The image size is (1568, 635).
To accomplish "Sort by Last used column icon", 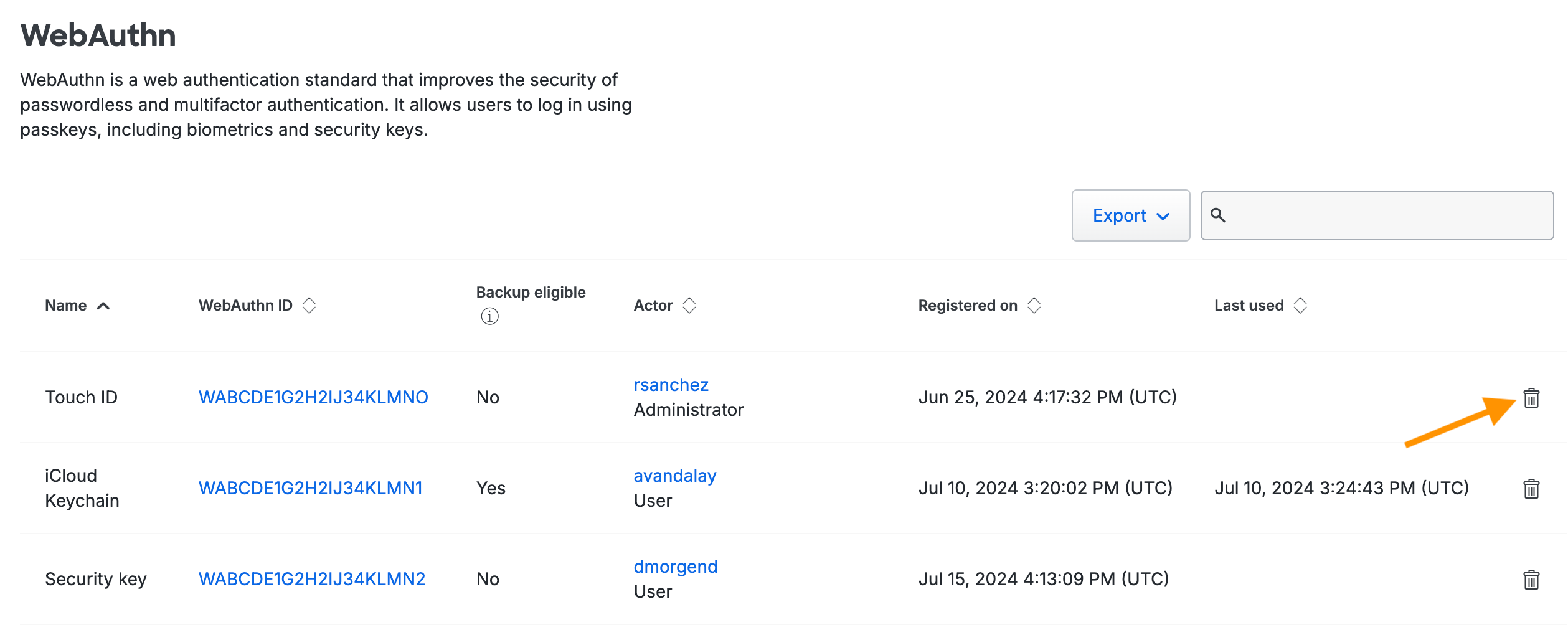I will [x=1300, y=306].
